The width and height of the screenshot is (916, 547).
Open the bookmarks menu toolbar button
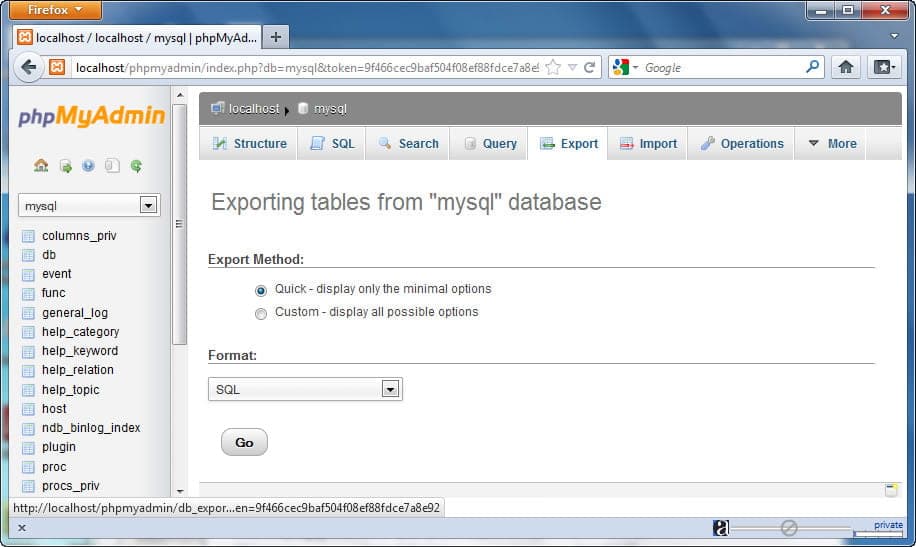pyautogui.click(x=884, y=67)
